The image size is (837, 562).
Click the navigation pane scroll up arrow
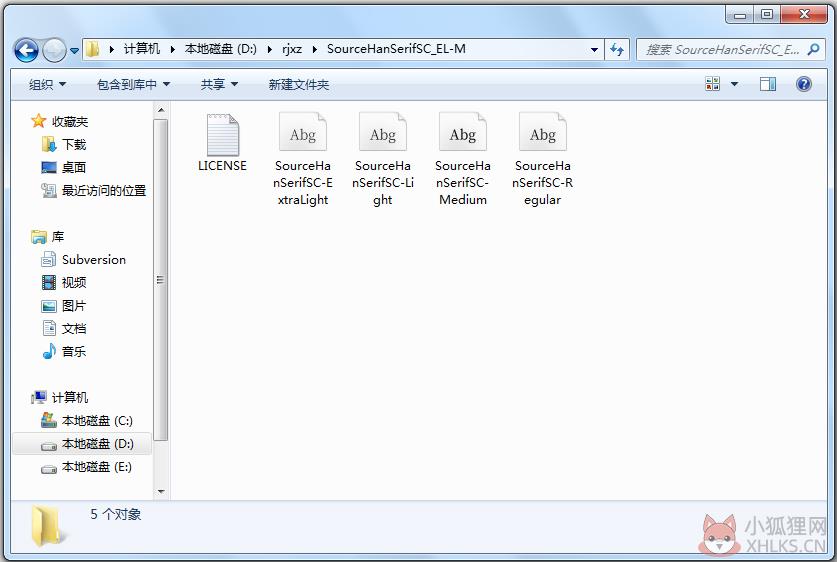coord(161,110)
